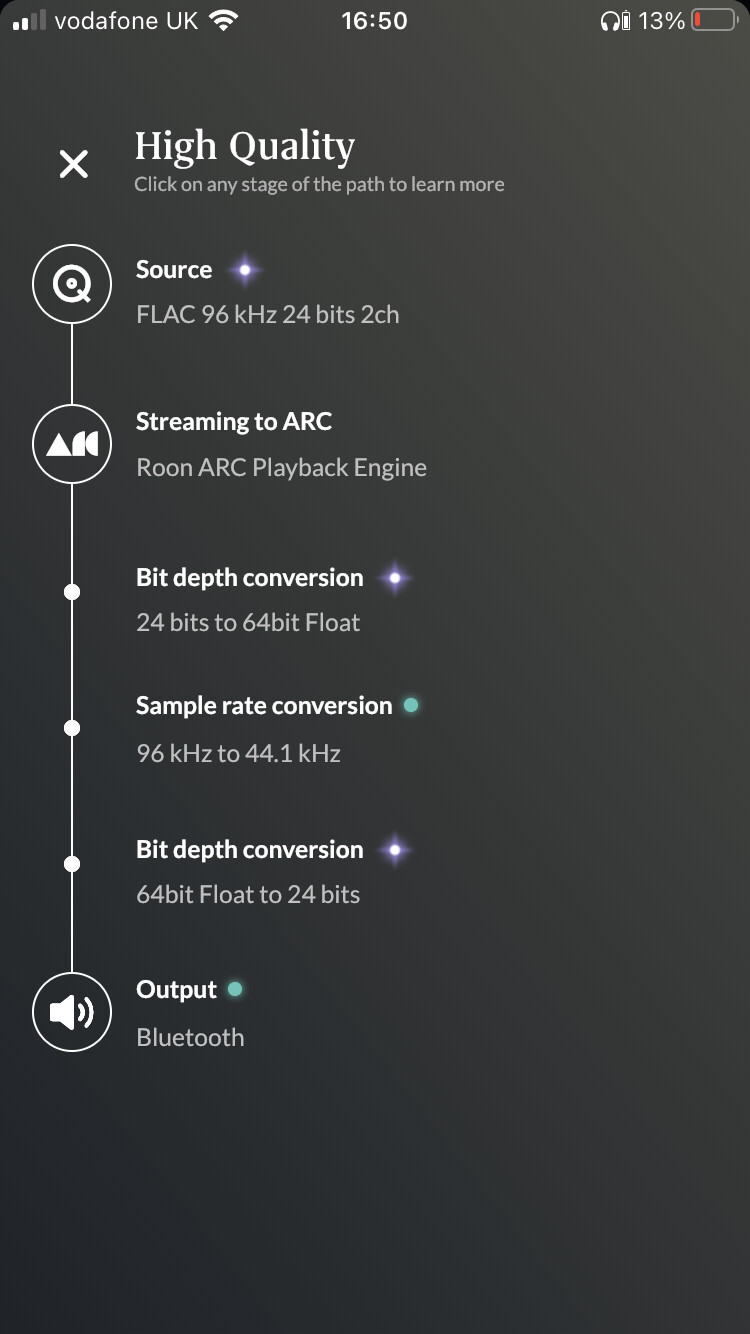Tap the battery indicator in status bar
The image size is (750, 1334).
(714, 21)
